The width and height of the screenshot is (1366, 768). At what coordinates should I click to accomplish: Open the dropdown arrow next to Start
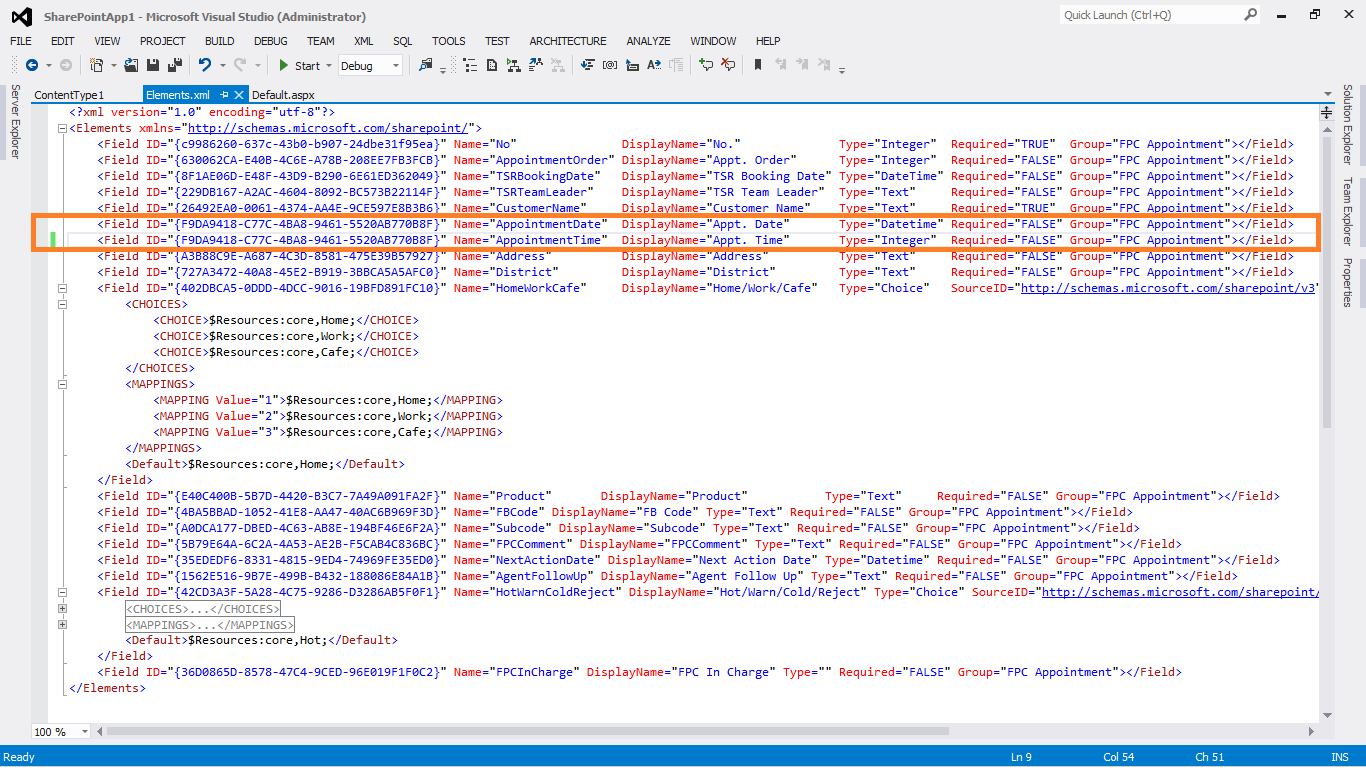tap(329, 65)
